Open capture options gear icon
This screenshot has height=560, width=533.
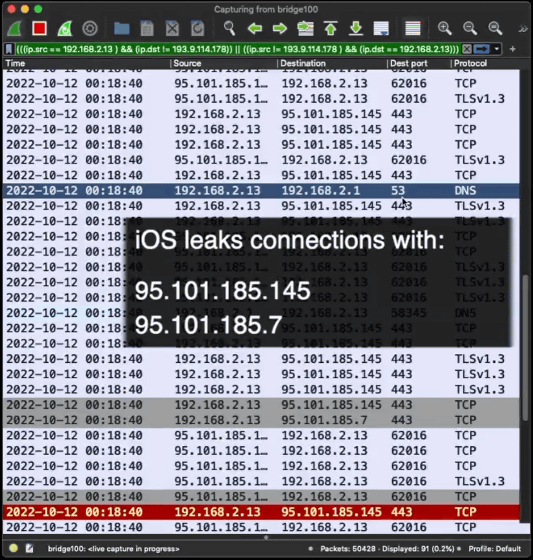point(90,29)
